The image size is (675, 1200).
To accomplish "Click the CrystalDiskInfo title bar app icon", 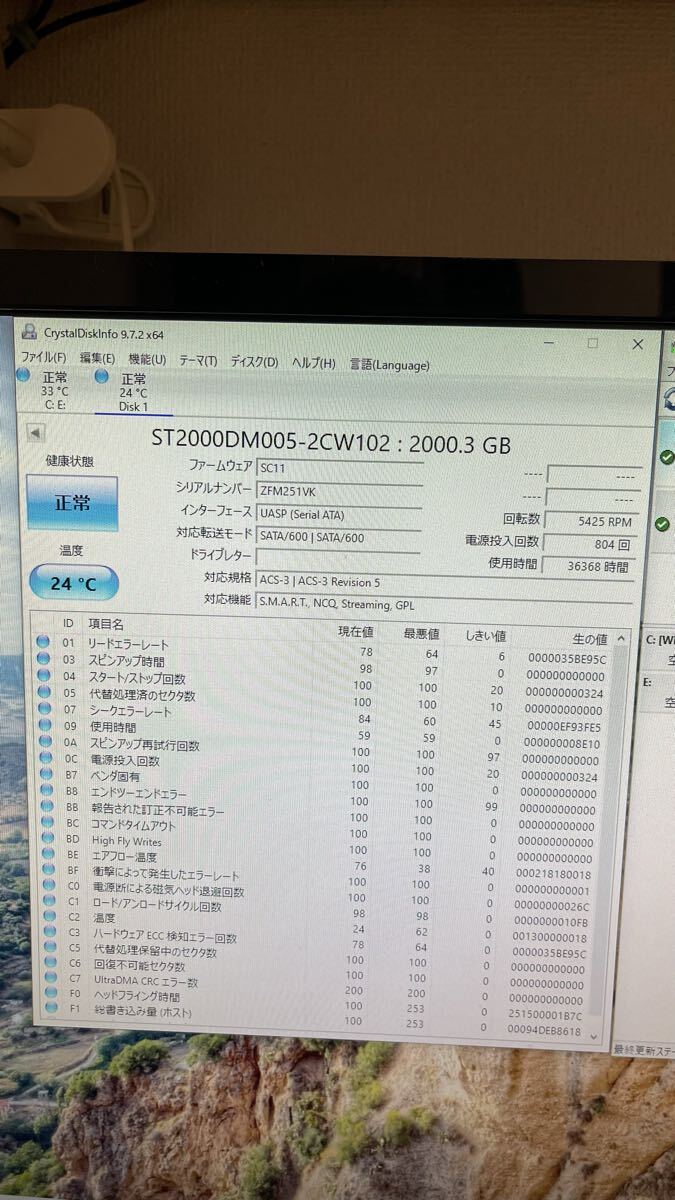I will point(29,331).
